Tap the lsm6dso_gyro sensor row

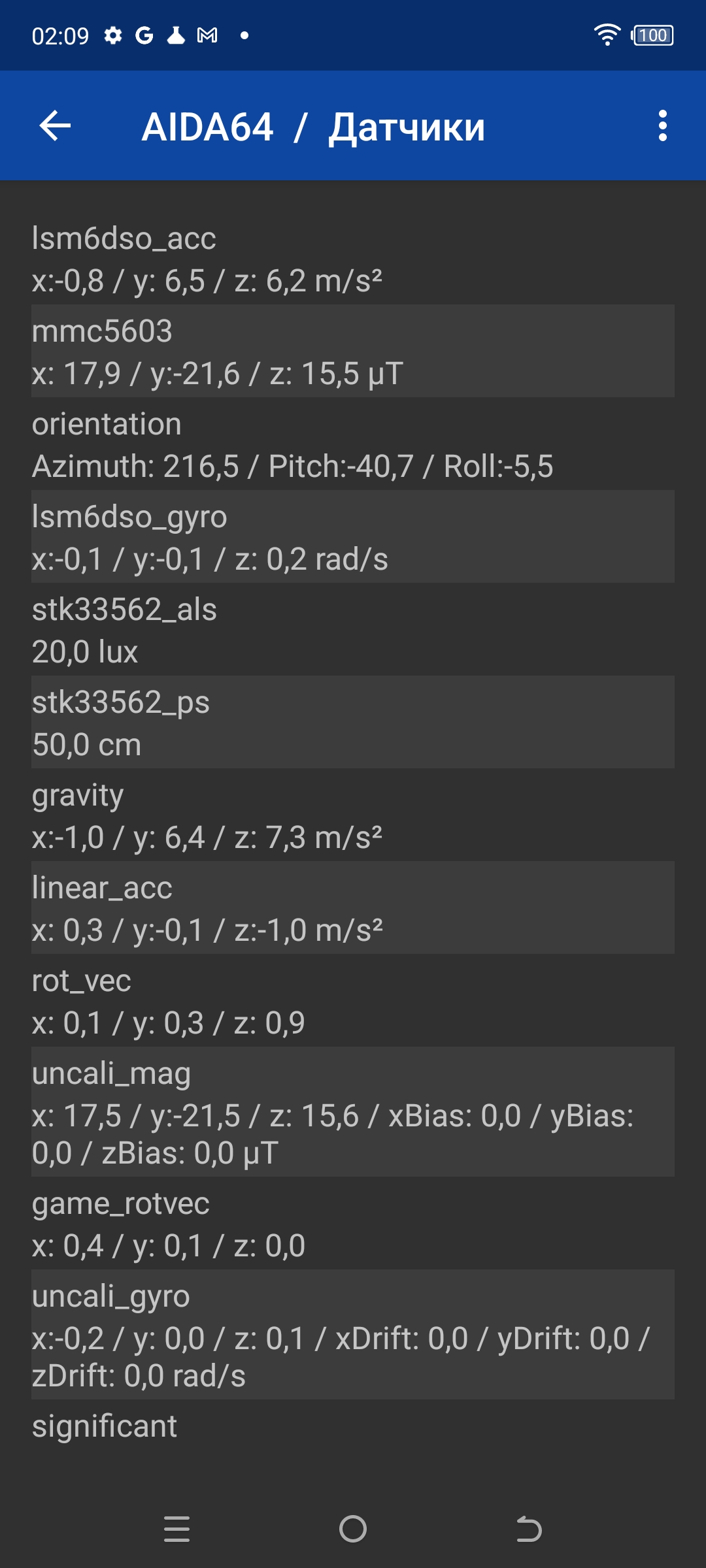tap(353, 537)
